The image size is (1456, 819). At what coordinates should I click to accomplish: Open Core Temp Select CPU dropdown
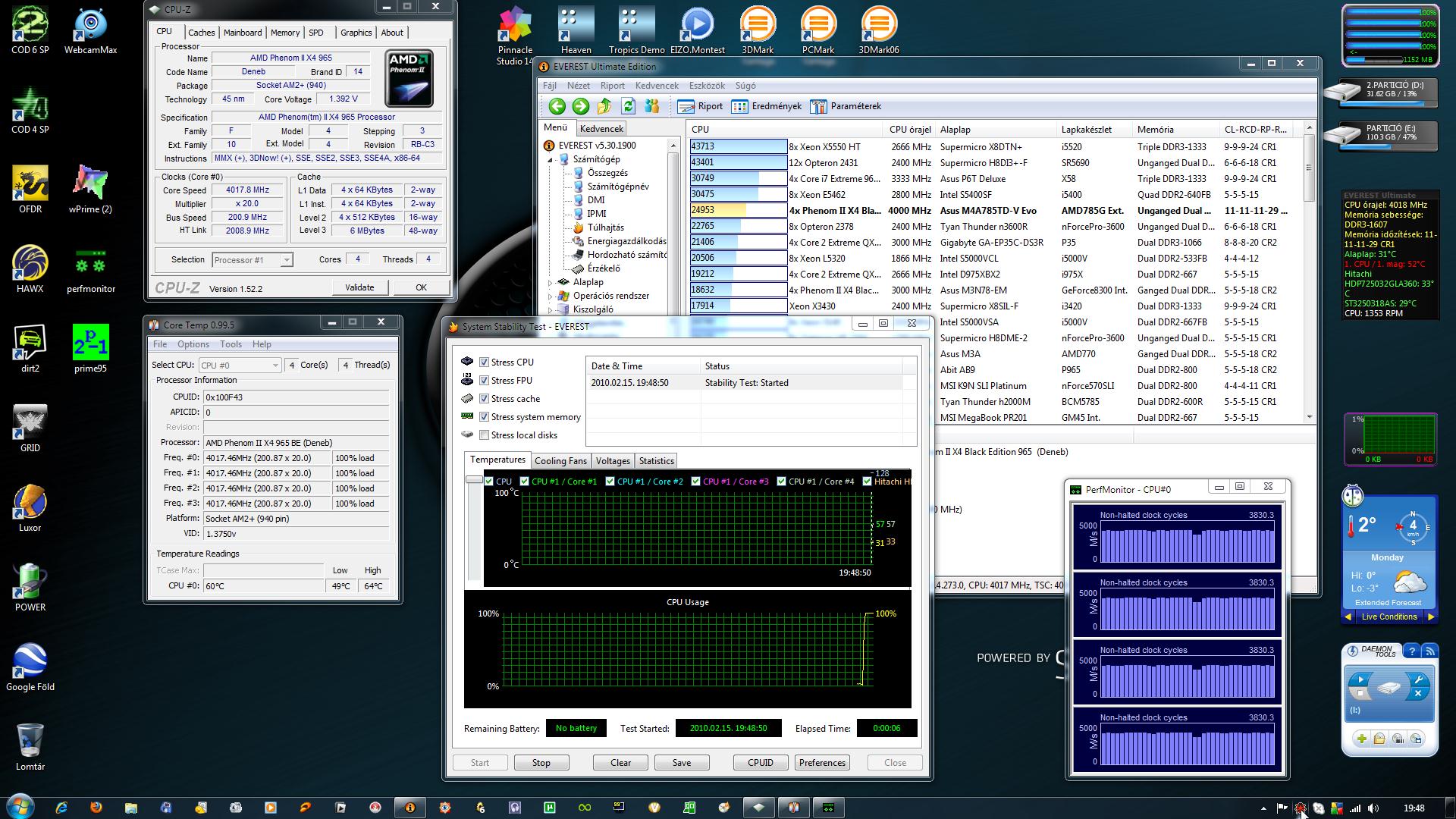point(240,366)
